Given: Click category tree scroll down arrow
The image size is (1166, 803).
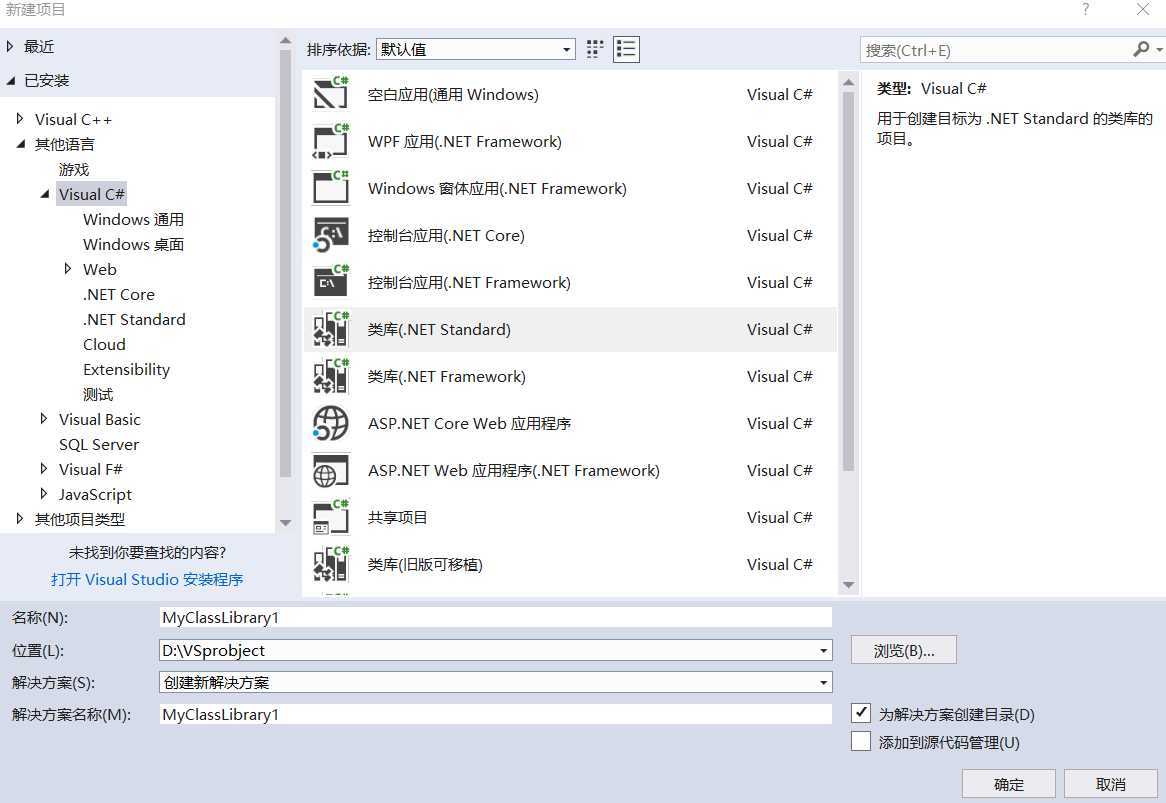Looking at the screenshot, I should click(286, 523).
